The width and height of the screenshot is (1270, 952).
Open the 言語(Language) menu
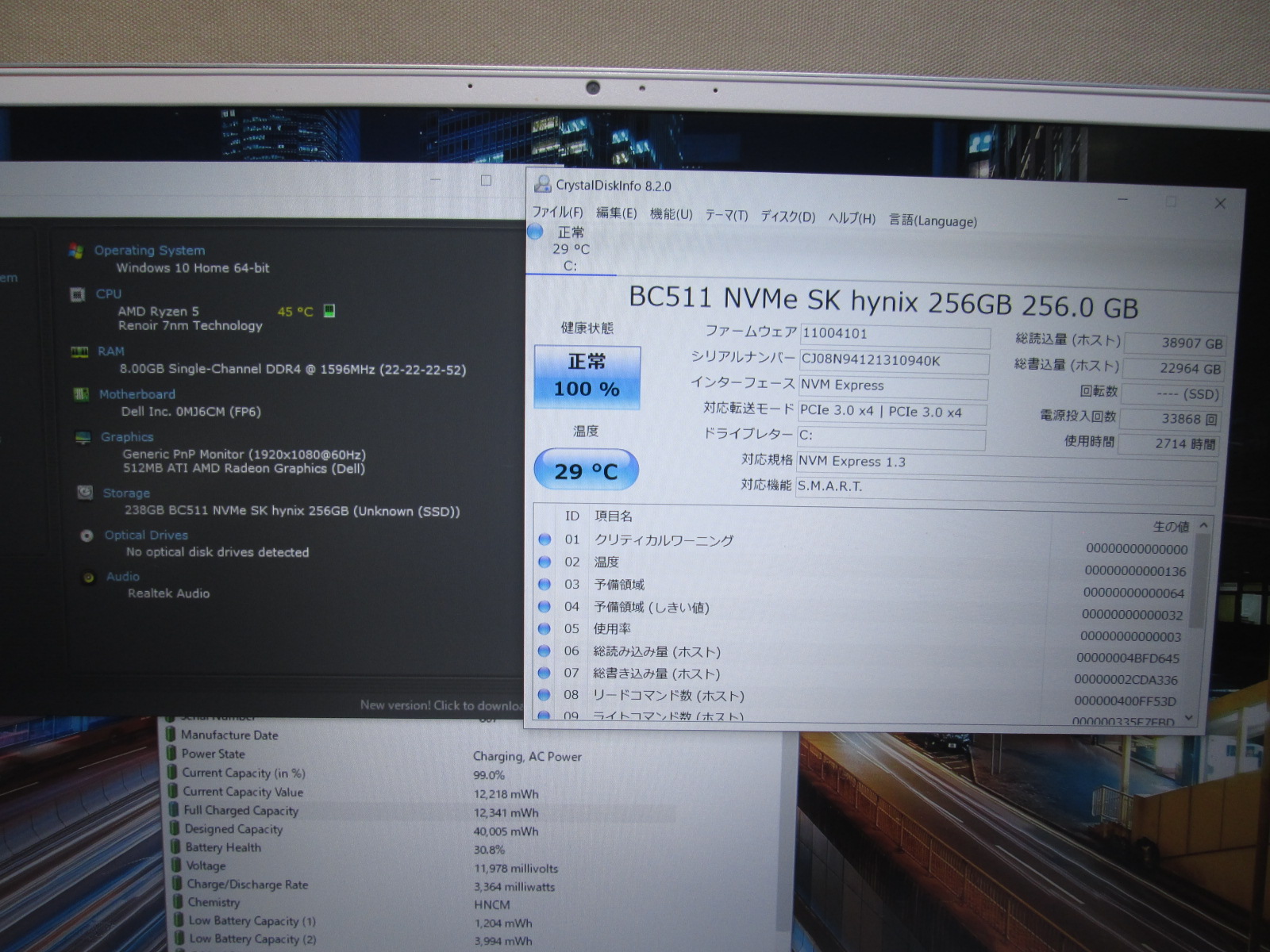[933, 221]
